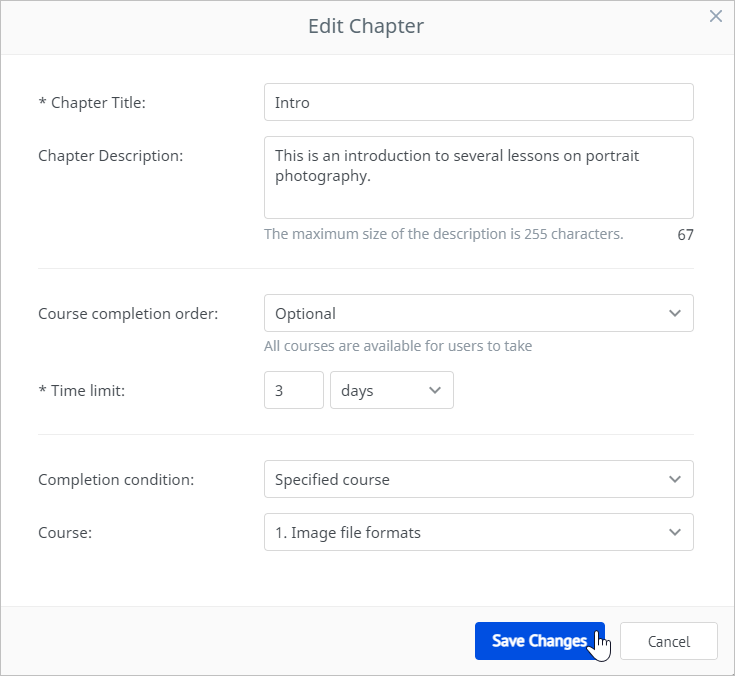Click the Course completion order label
This screenshot has height=676, width=735.
tap(128, 313)
